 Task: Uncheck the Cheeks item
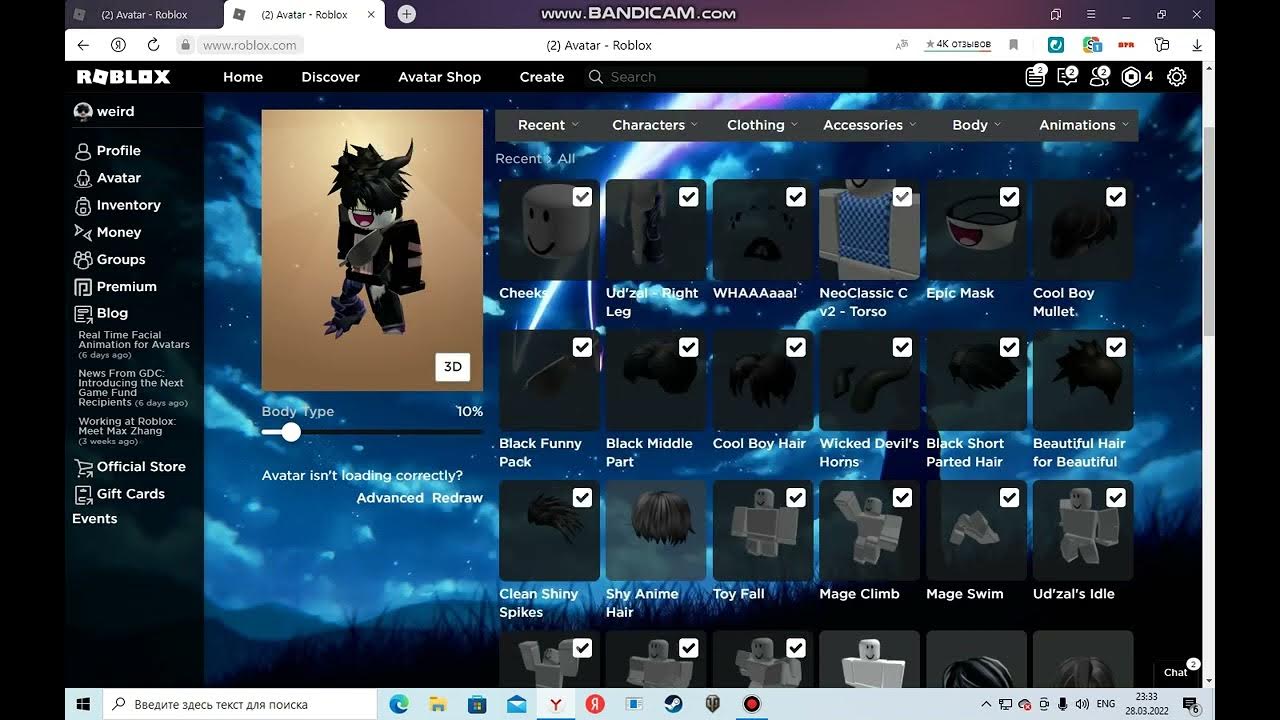pyautogui.click(x=582, y=197)
